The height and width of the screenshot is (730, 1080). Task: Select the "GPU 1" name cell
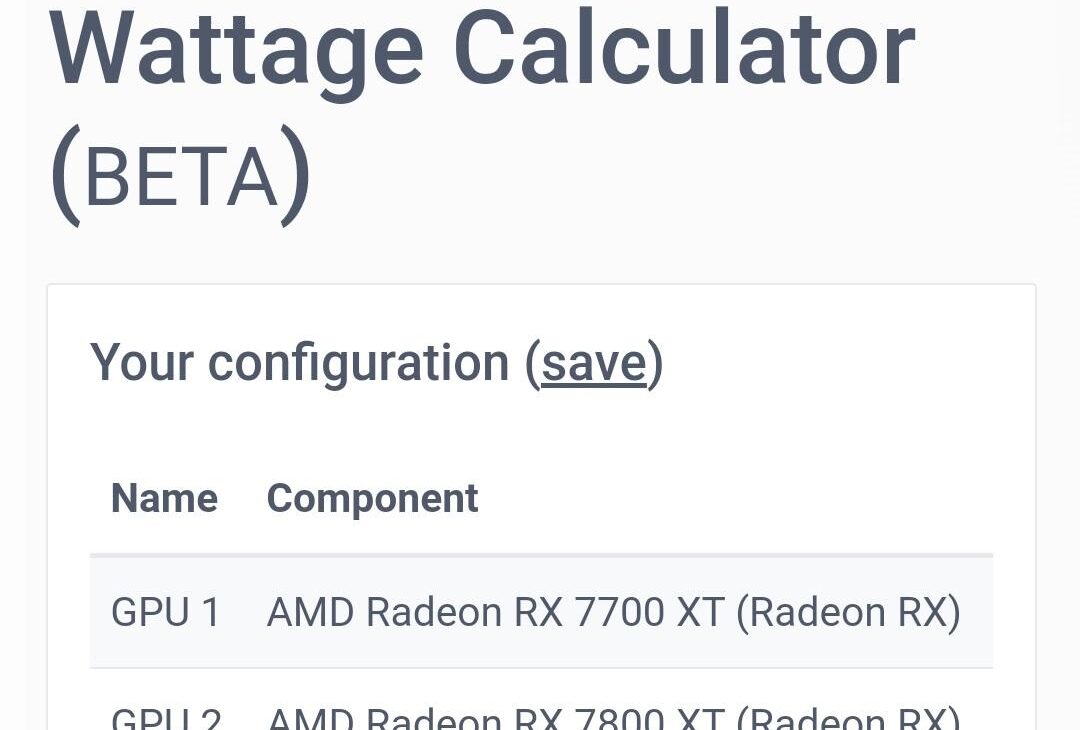click(165, 612)
